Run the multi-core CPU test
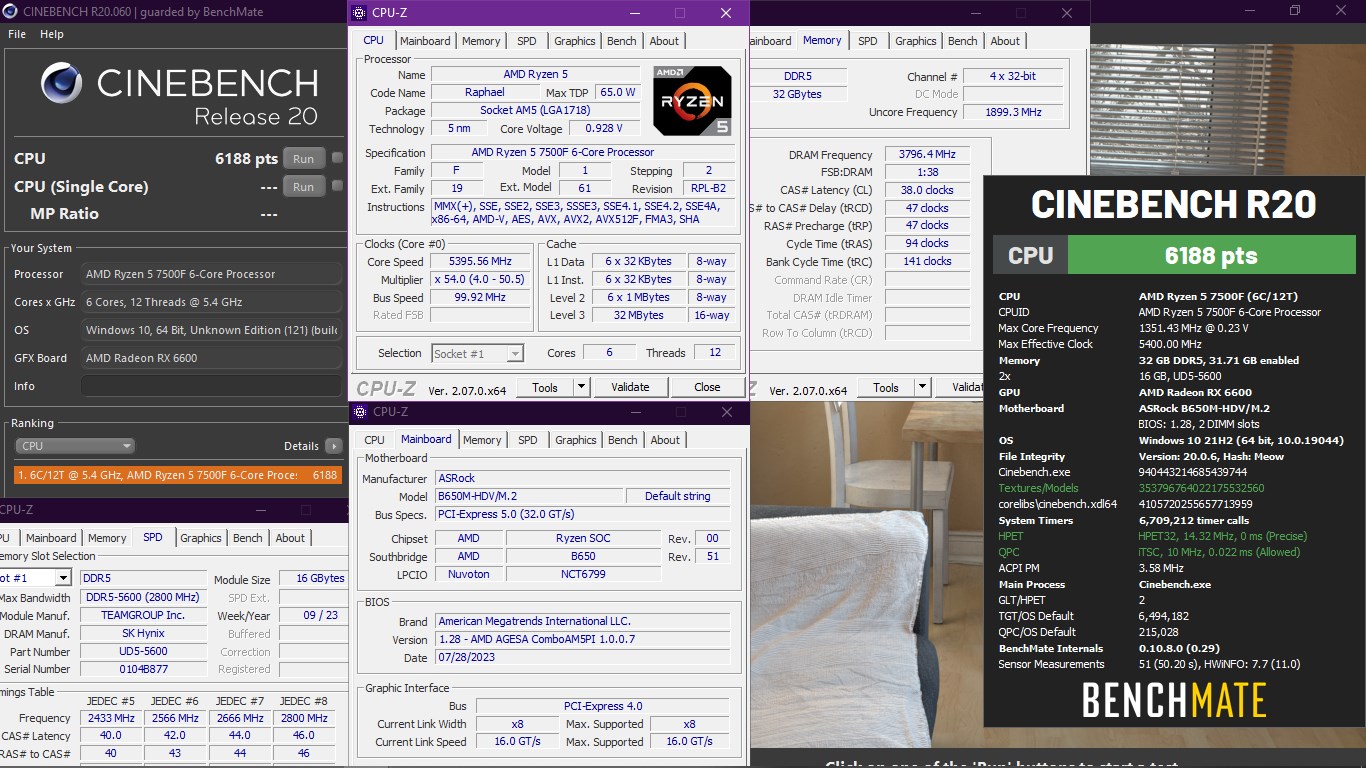Image resolution: width=1366 pixels, height=768 pixels. point(304,158)
